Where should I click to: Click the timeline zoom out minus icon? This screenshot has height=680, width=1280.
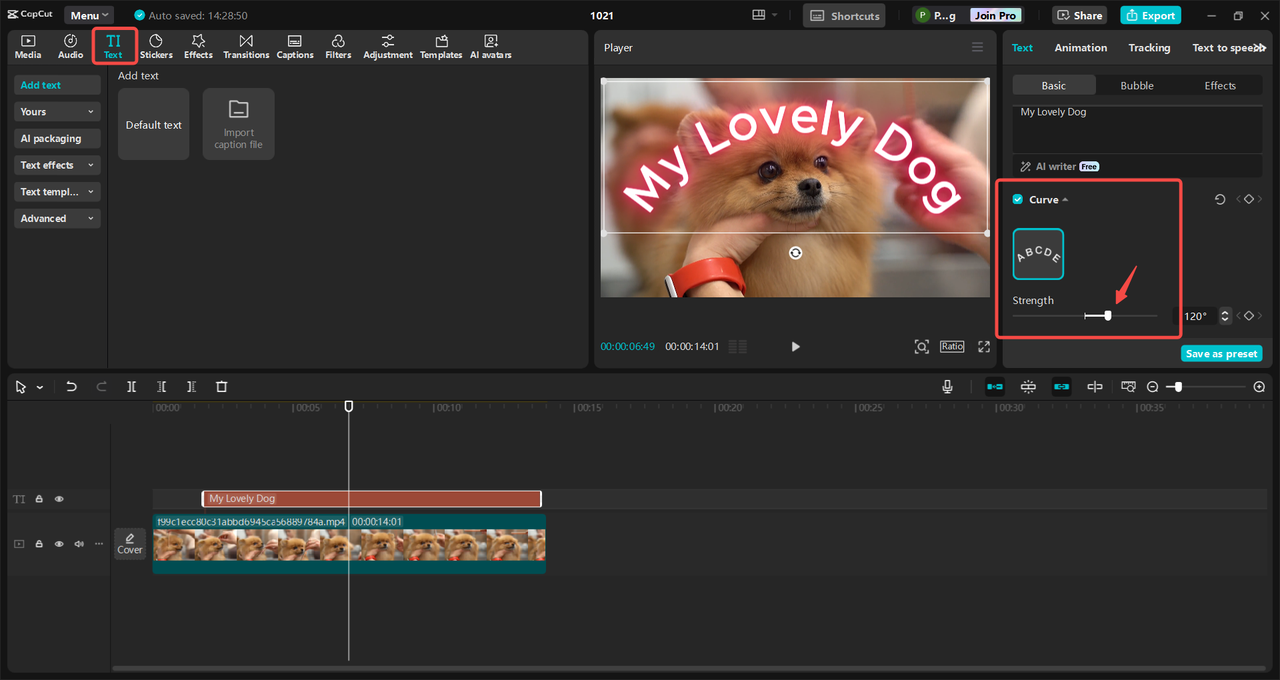point(1152,387)
